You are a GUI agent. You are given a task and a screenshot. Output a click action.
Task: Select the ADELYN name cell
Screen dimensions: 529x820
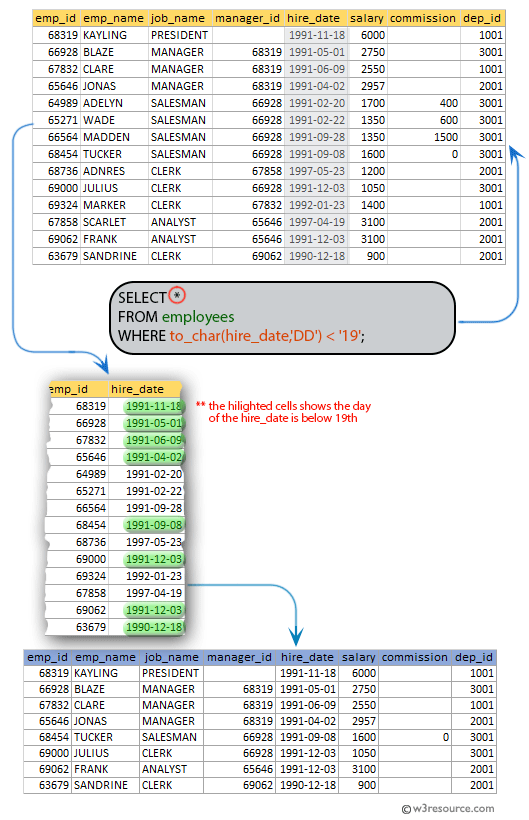point(103,103)
